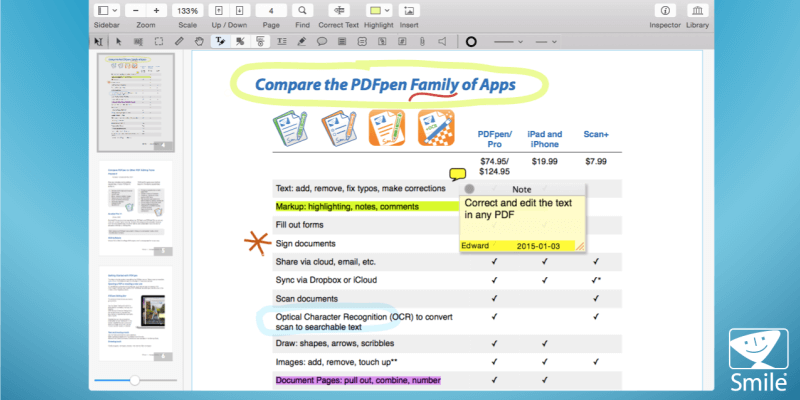Zoom in with the plus button
This screenshot has width=800, height=400.
(x=156, y=10)
